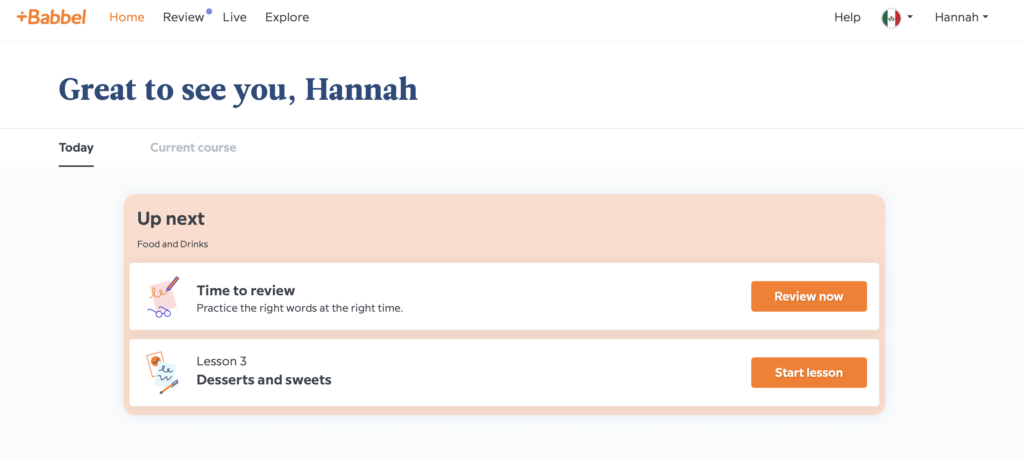Click the Food and Drinks course label

point(172,245)
